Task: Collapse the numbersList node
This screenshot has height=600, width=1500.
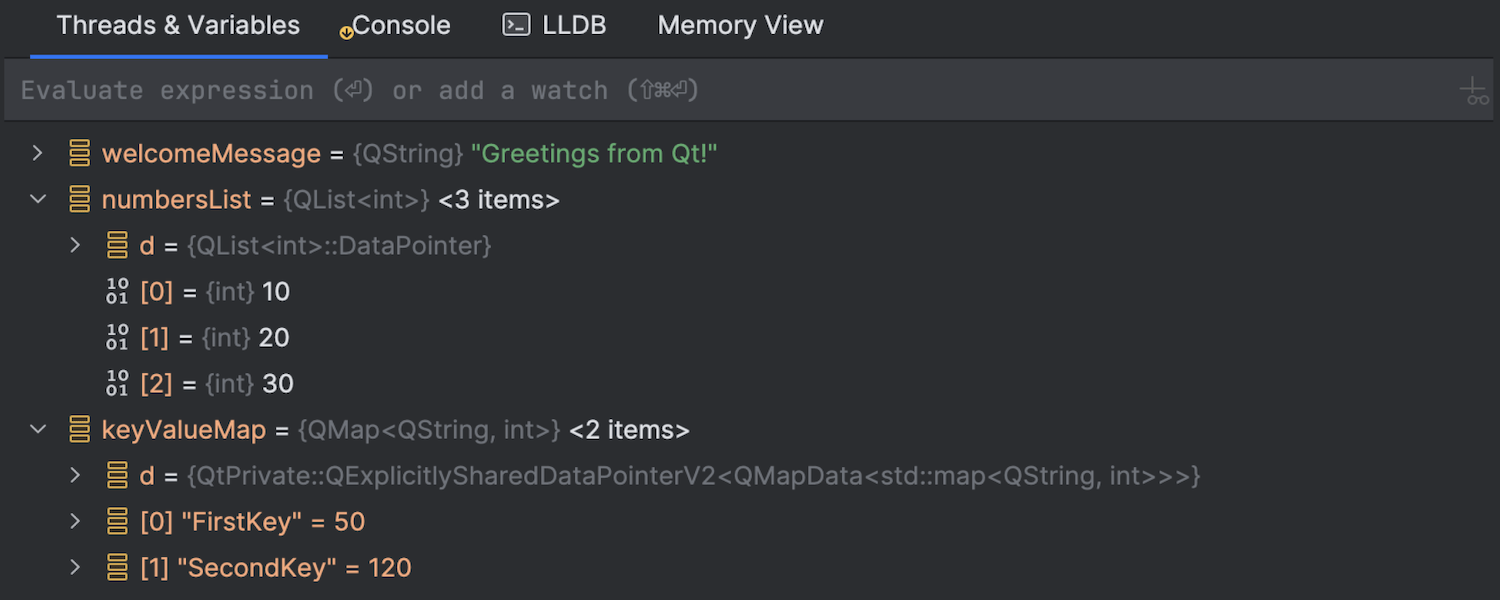Action: [38, 200]
